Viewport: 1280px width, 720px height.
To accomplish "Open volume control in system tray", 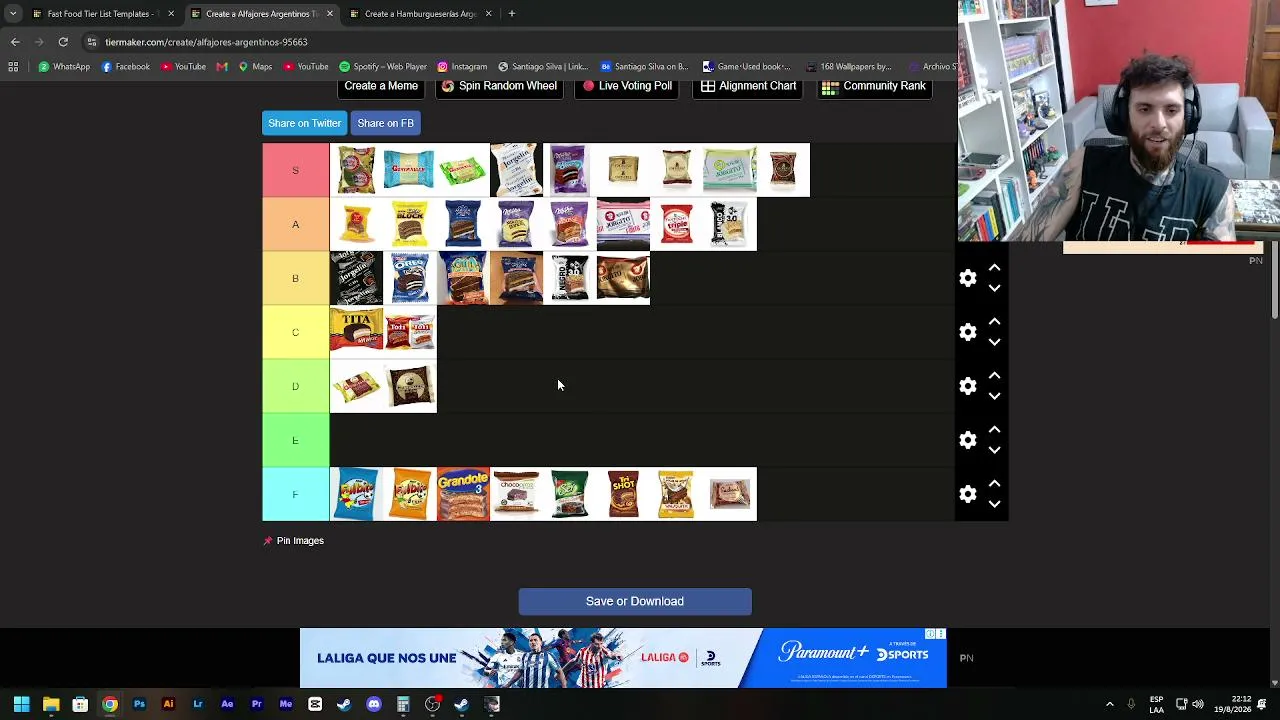I will (x=1197, y=705).
